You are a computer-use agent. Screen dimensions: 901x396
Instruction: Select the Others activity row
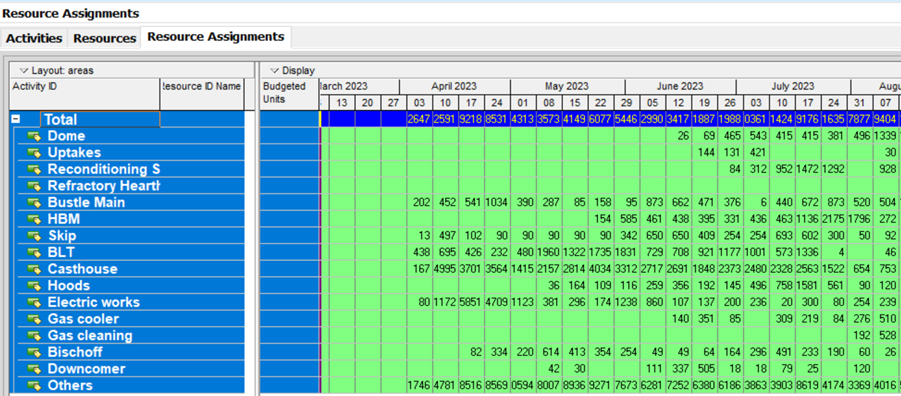click(x=129, y=386)
